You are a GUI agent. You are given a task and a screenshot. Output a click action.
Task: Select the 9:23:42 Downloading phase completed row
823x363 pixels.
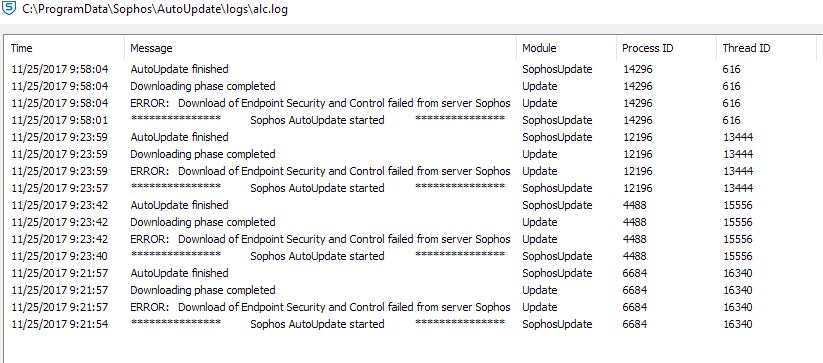pos(411,222)
